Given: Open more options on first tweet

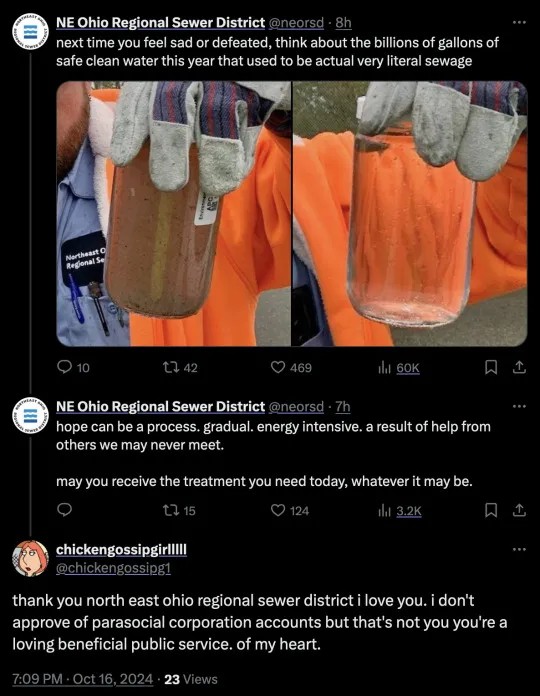Looking at the screenshot, I should (x=519, y=22).
